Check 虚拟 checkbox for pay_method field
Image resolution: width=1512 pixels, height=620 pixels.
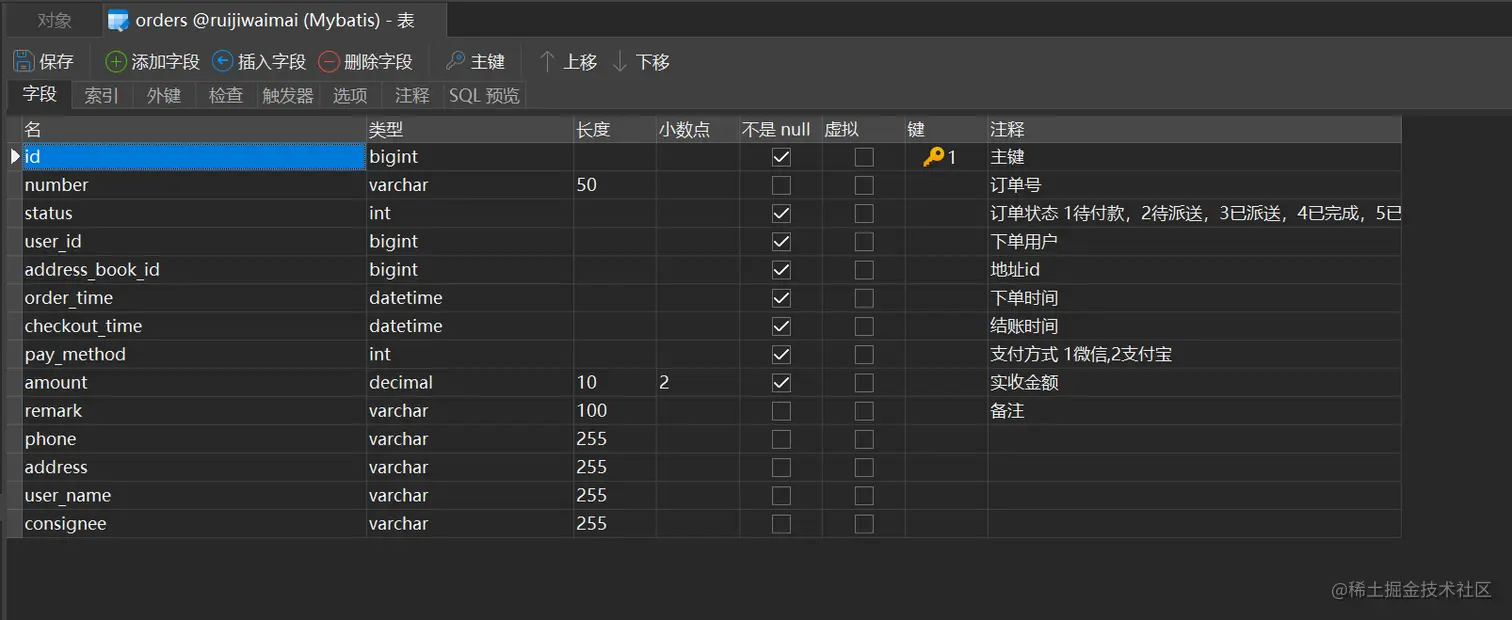(x=864, y=354)
